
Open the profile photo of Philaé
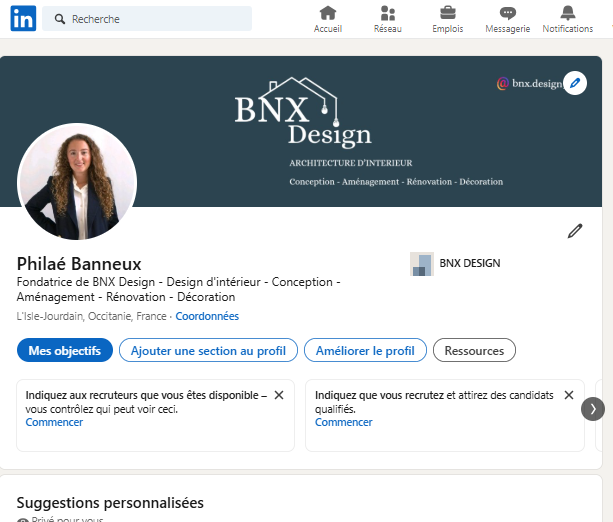coord(77,182)
